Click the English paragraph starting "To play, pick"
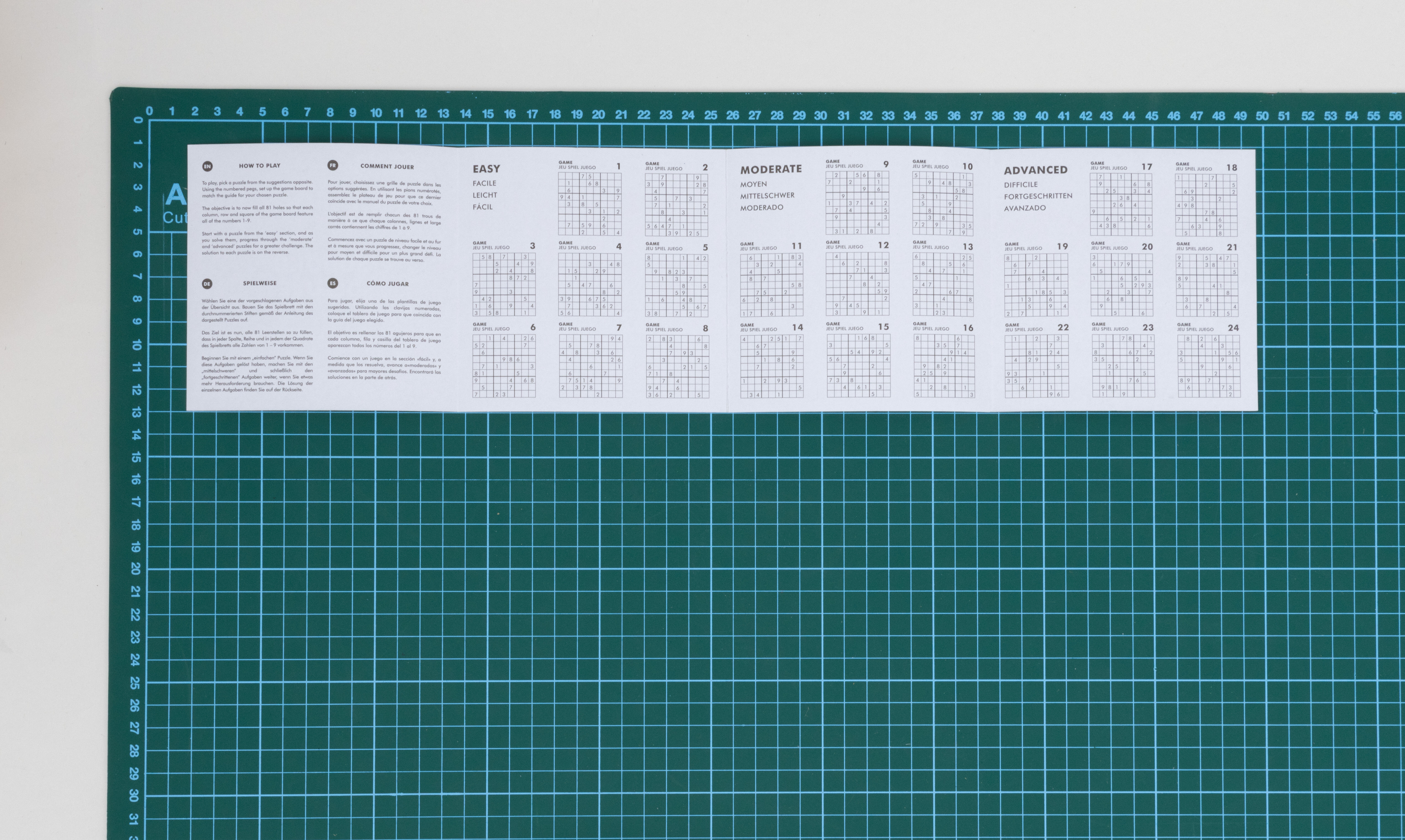 pyautogui.click(x=258, y=189)
